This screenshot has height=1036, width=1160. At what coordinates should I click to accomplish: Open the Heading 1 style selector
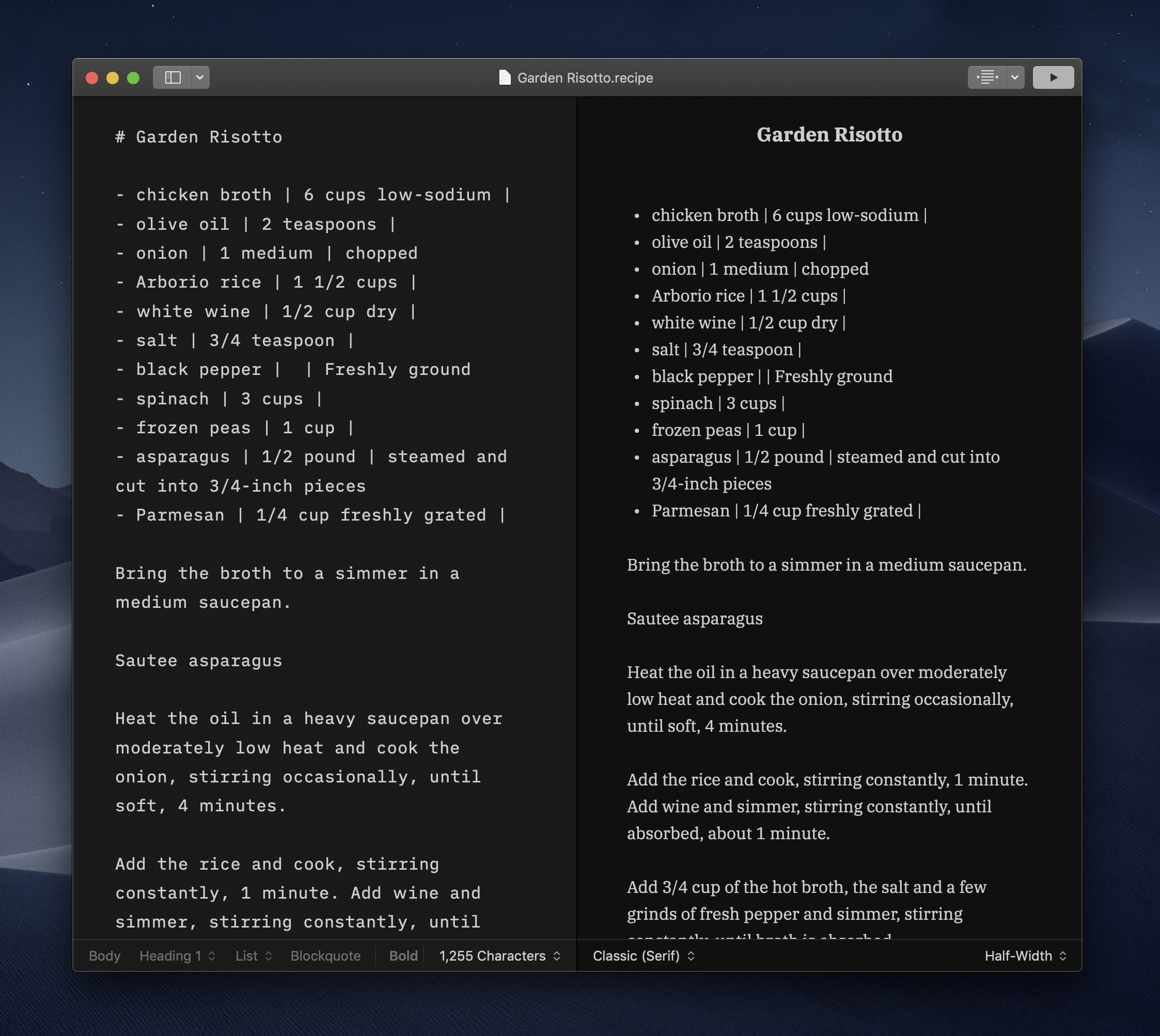coord(177,956)
